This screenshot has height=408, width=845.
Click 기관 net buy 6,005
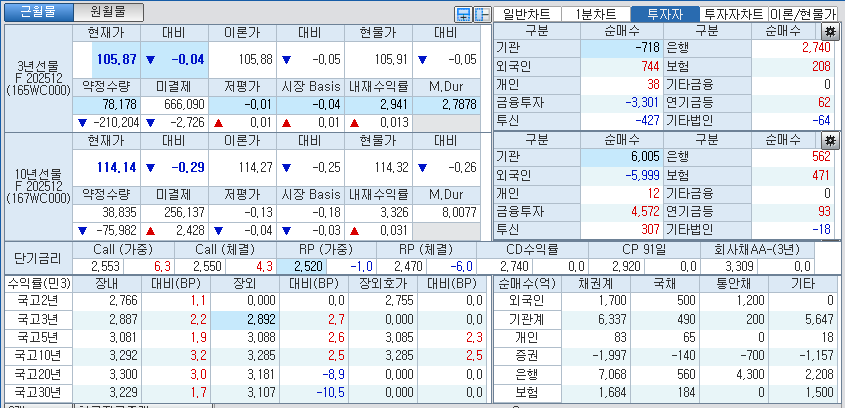[646, 157]
